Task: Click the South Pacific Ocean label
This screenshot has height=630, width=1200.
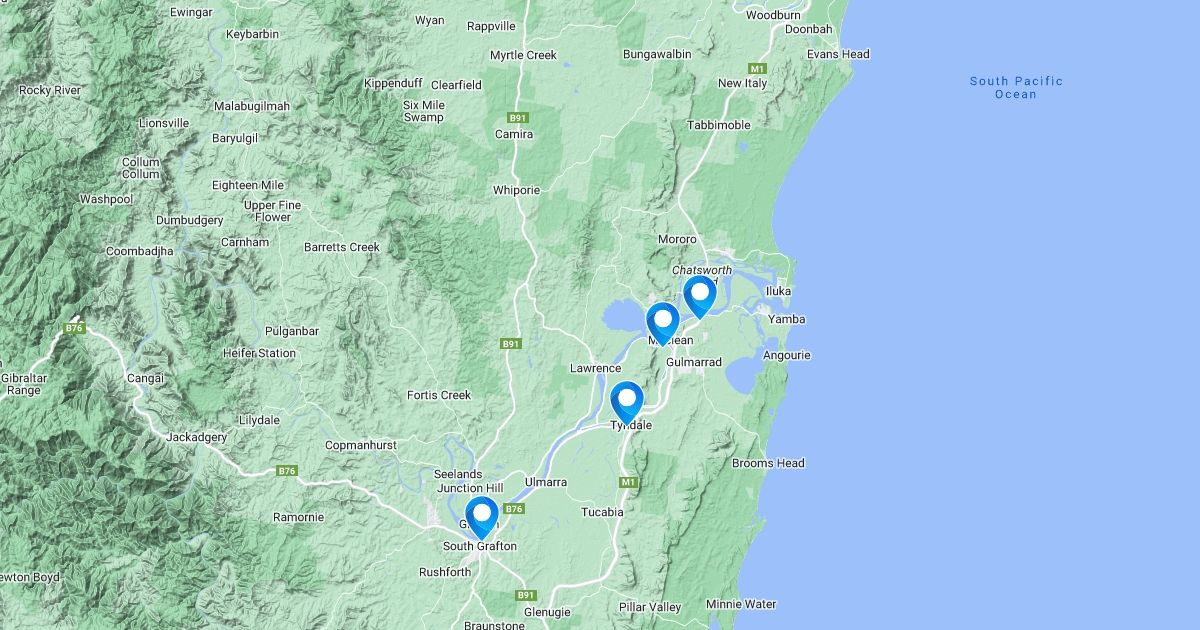Action: 1016,87
